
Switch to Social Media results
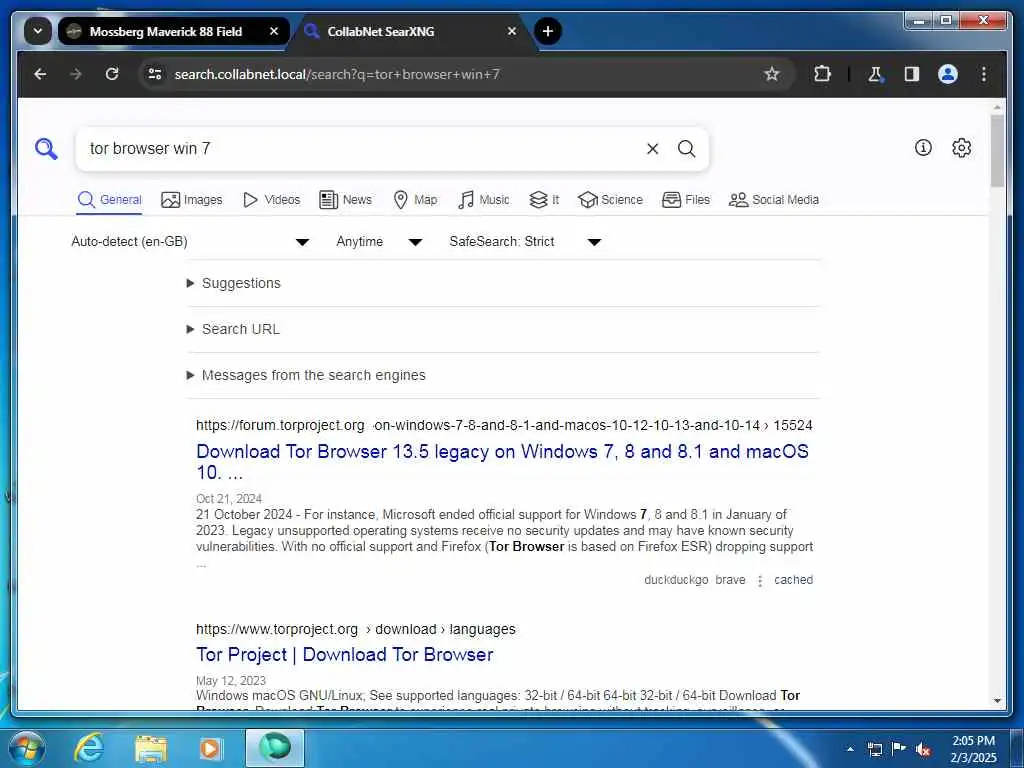coord(774,200)
